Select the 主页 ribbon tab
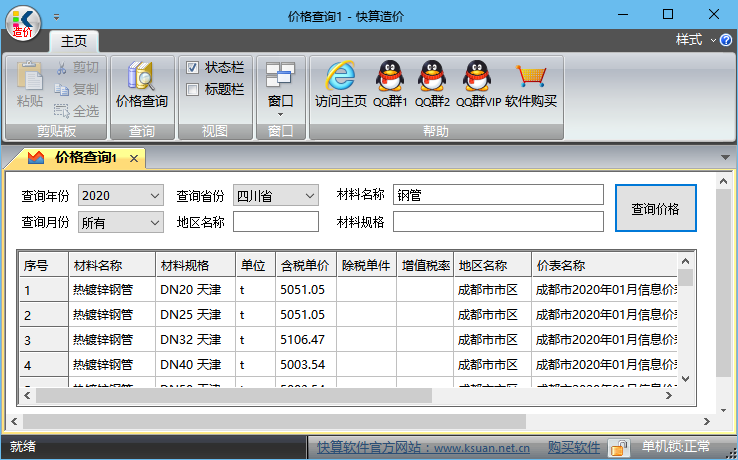This screenshot has width=738, height=460. pos(74,41)
